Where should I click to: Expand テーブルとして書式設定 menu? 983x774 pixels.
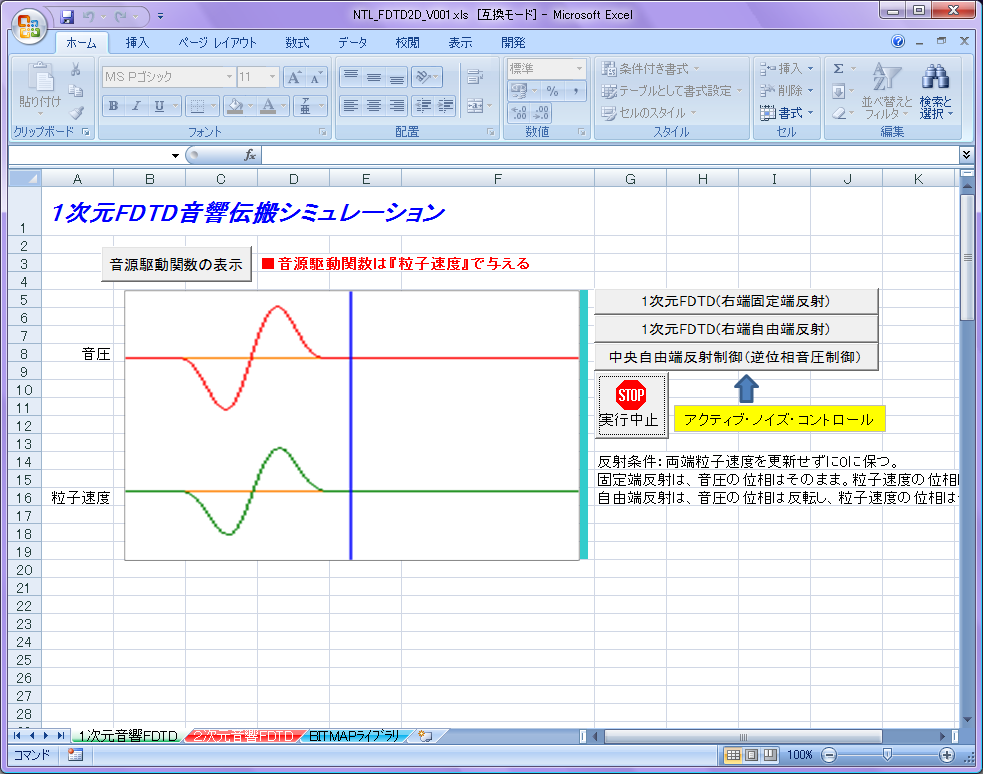(x=671, y=92)
